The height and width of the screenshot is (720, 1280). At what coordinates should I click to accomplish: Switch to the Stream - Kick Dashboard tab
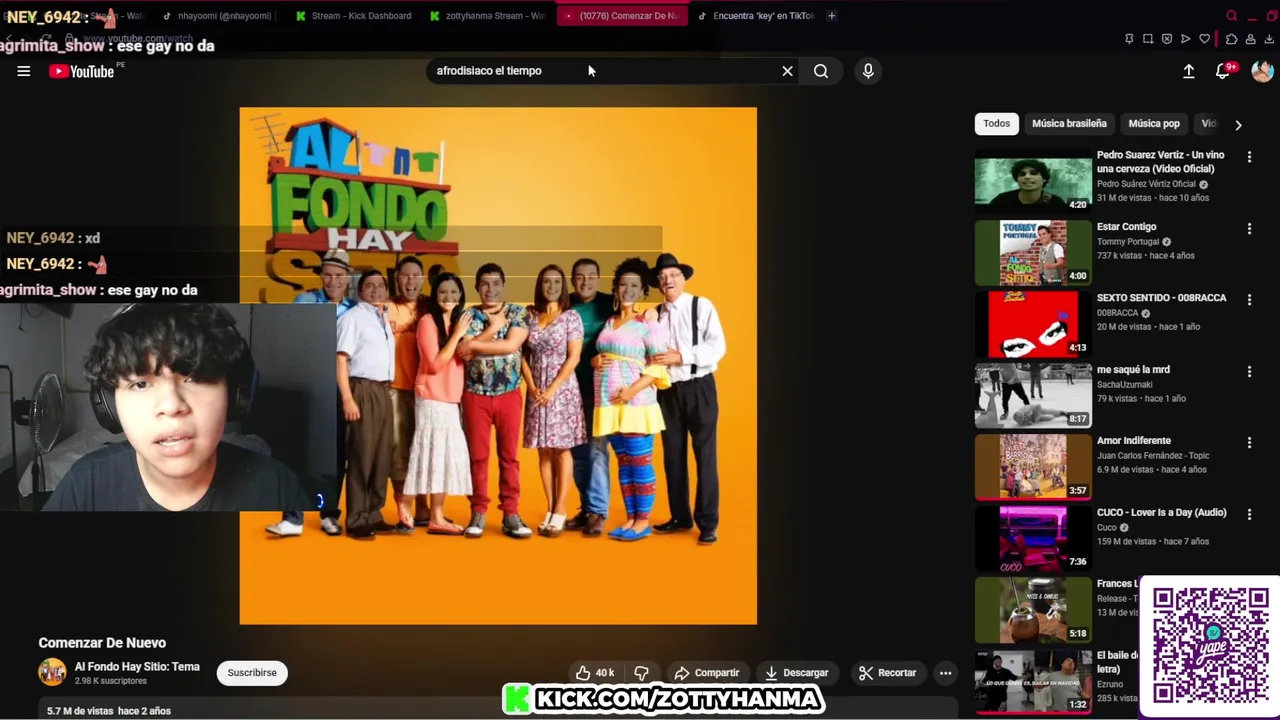(354, 16)
